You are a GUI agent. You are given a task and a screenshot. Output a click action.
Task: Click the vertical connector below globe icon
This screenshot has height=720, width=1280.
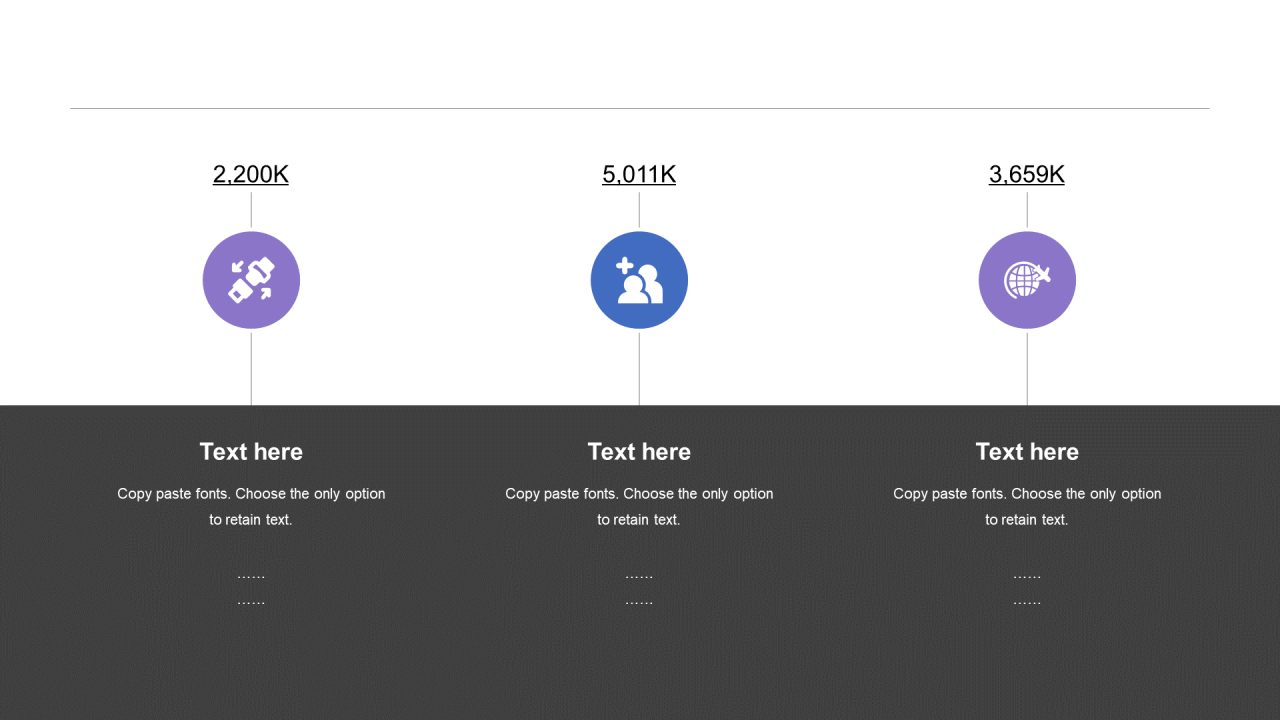(1027, 369)
